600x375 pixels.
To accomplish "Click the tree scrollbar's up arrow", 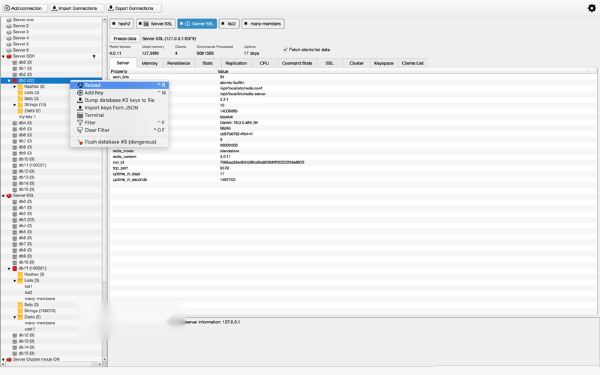I will click(x=104, y=20).
